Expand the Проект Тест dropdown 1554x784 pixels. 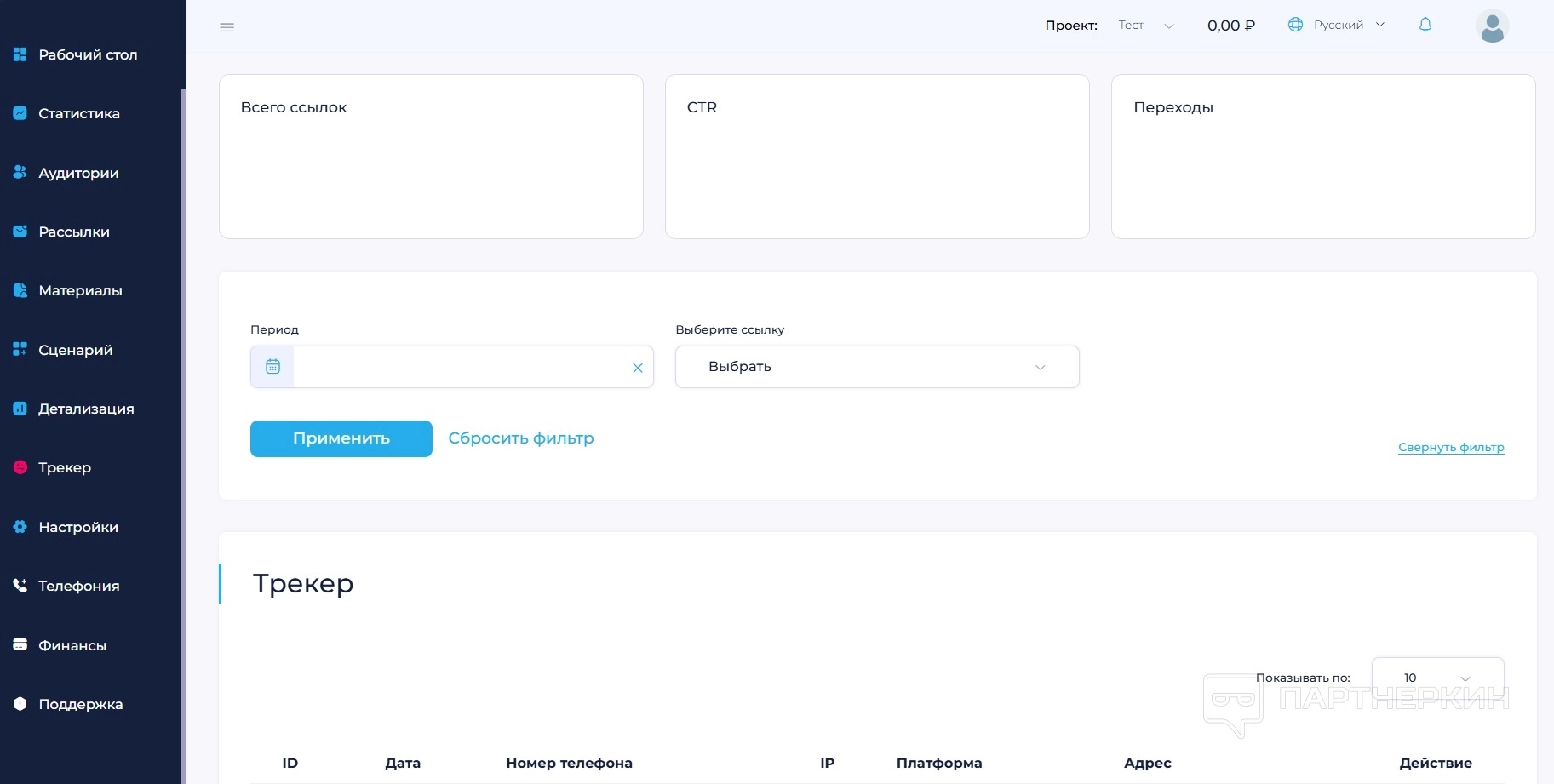click(x=1146, y=26)
